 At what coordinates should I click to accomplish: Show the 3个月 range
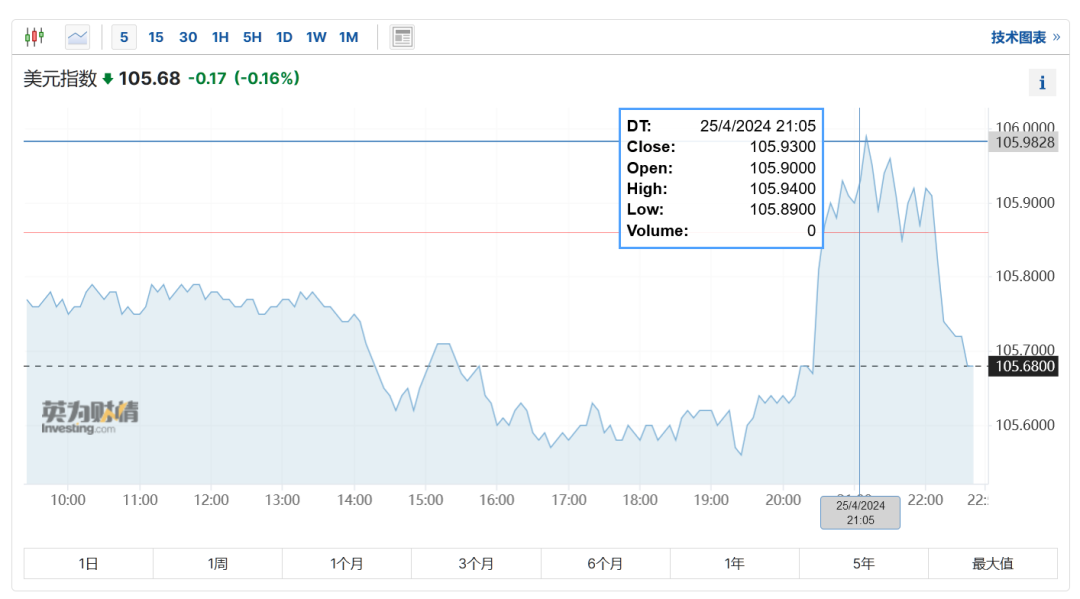(x=476, y=563)
